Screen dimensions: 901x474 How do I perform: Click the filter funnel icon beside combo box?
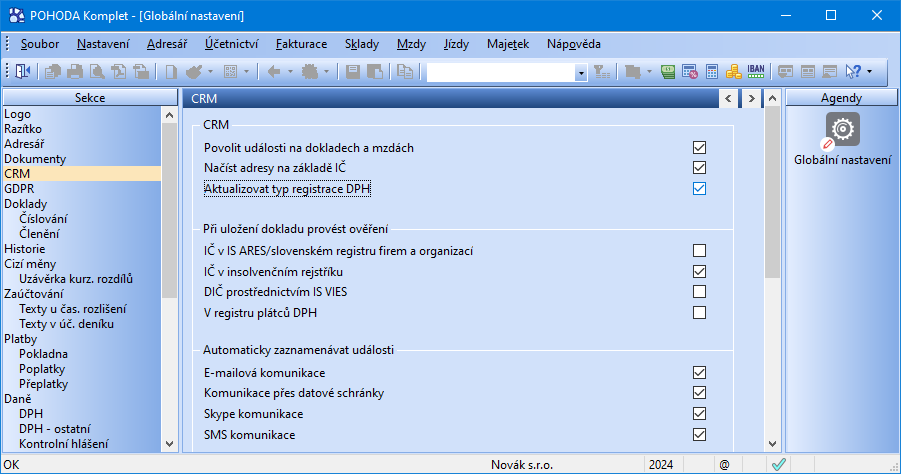coord(602,71)
